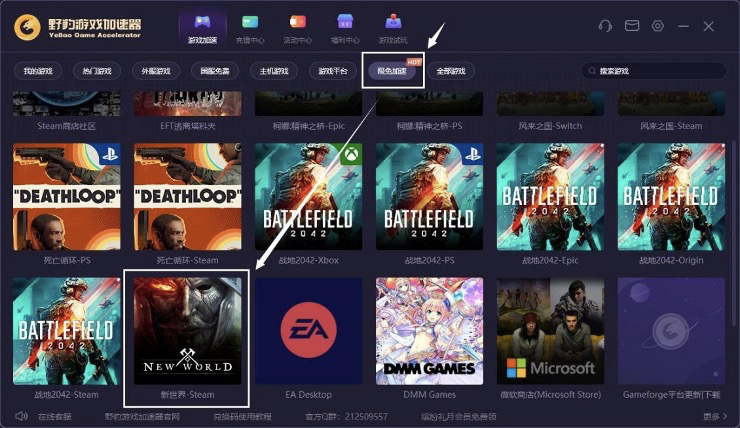Switch to the 限免加速 filter tab
Image resolution: width=740 pixels, height=428 pixels.
click(x=392, y=71)
